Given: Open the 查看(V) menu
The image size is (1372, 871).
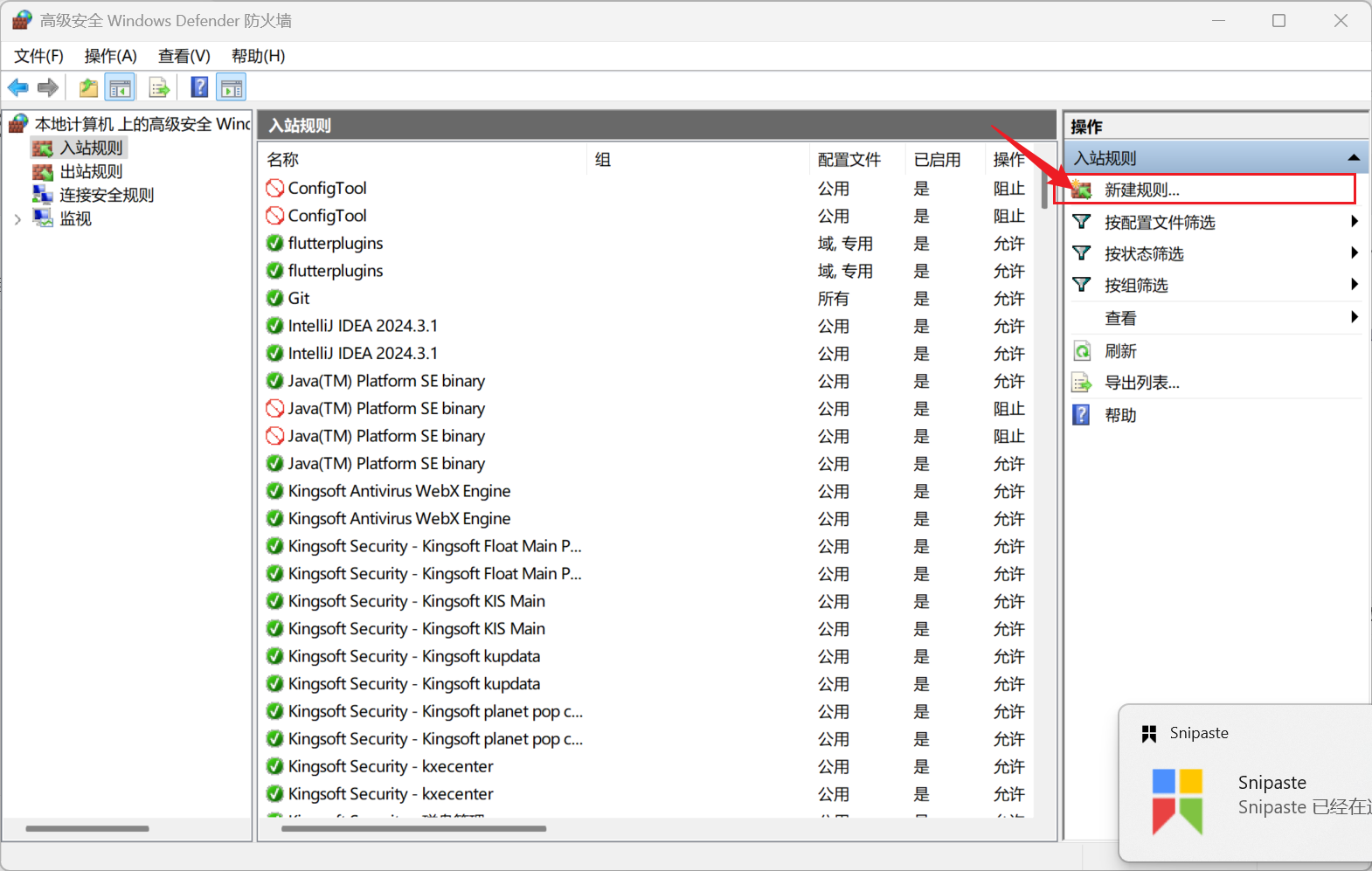Looking at the screenshot, I should tap(184, 56).
